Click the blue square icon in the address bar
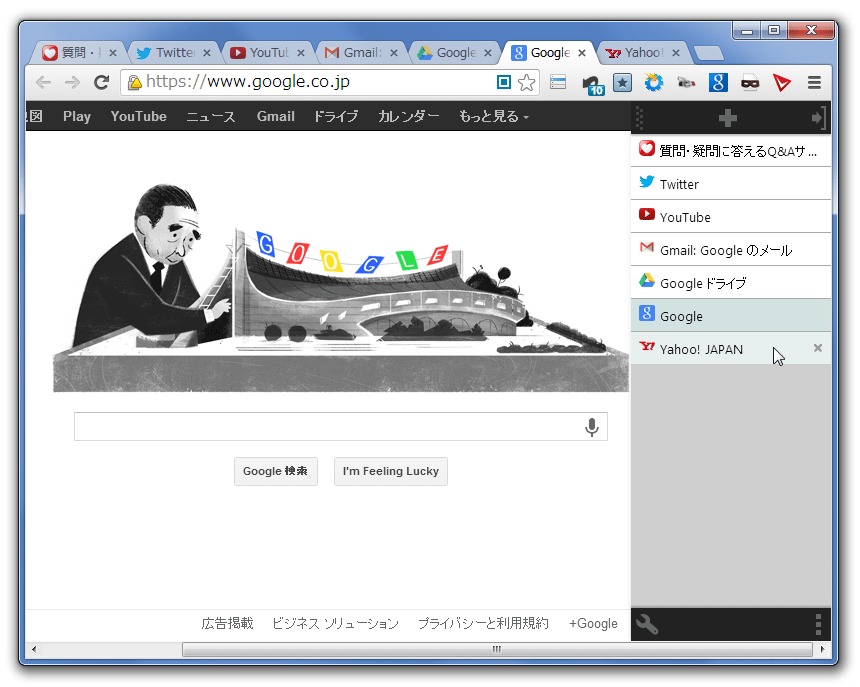This screenshot has width=860, height=687. click(503, 82)
